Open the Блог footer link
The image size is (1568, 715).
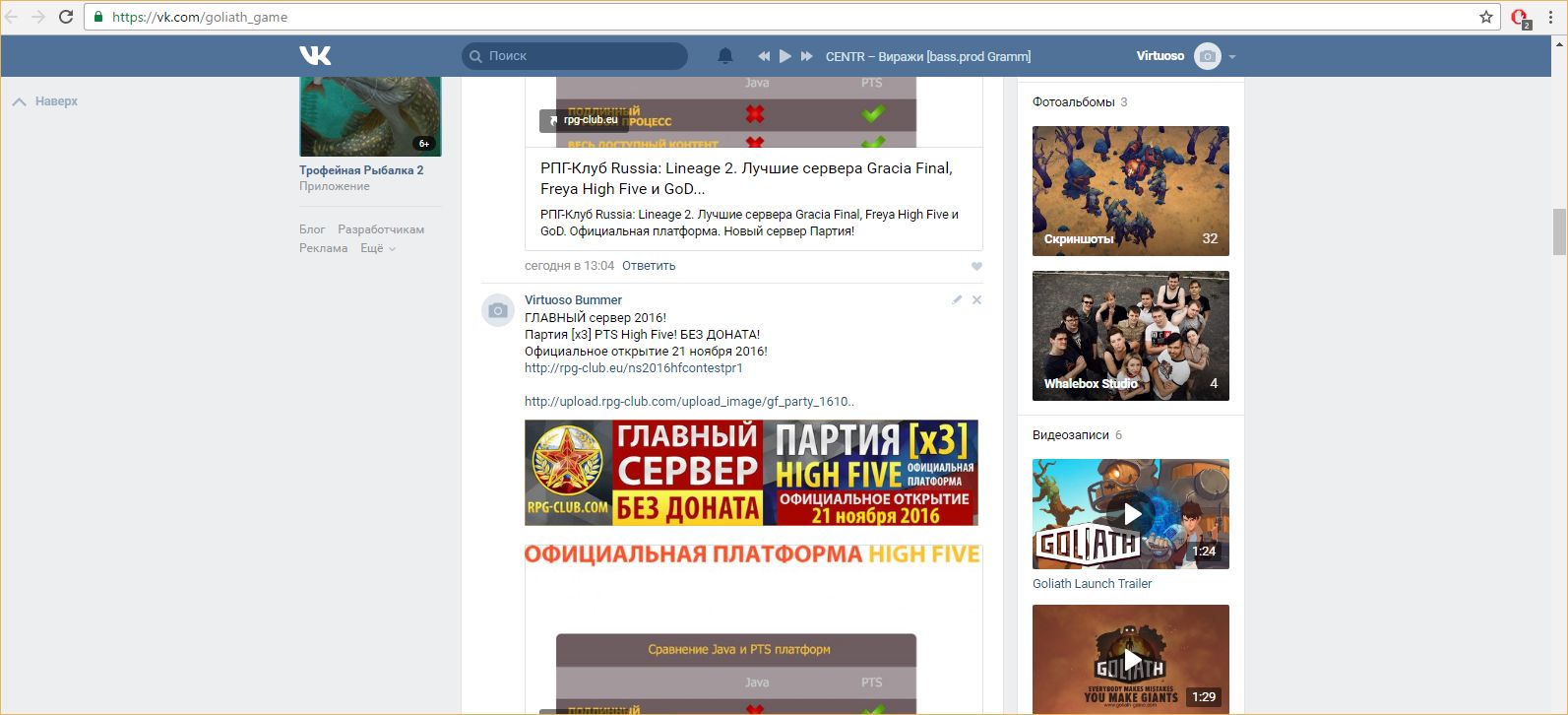tap(312, 229)
